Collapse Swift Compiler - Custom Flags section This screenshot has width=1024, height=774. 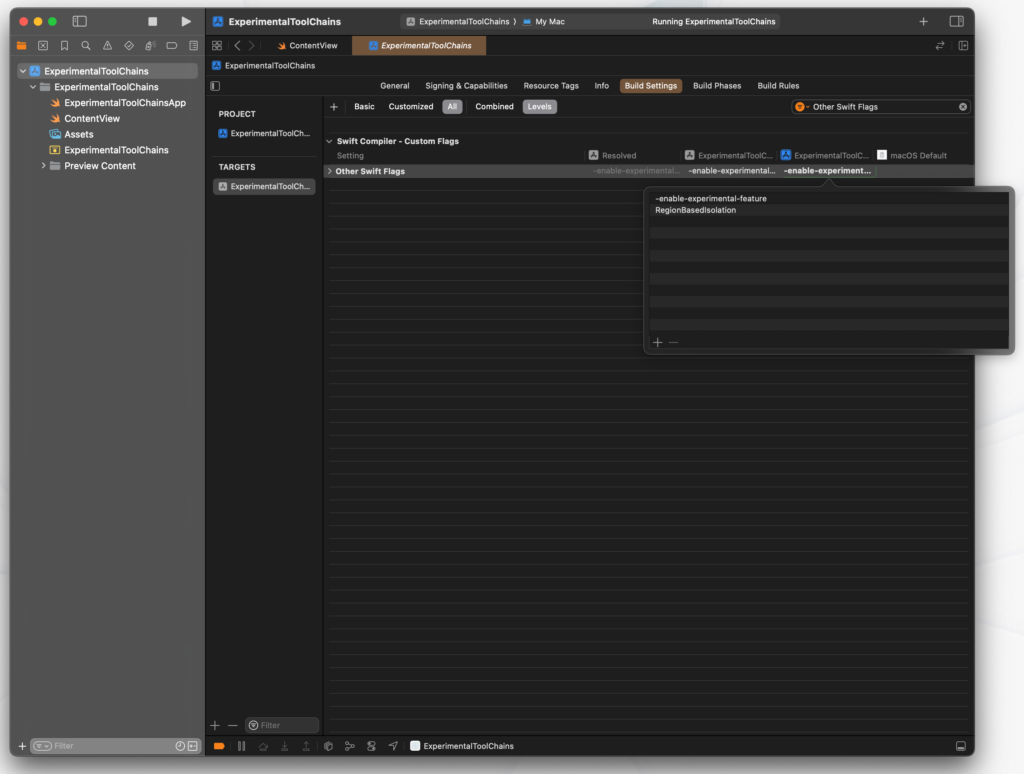point(329,141)
